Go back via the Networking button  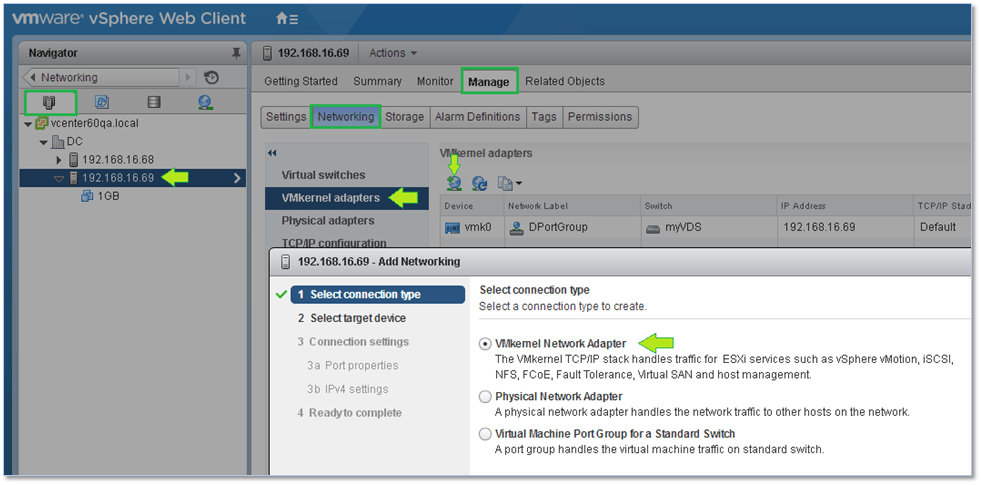point(101,78)
